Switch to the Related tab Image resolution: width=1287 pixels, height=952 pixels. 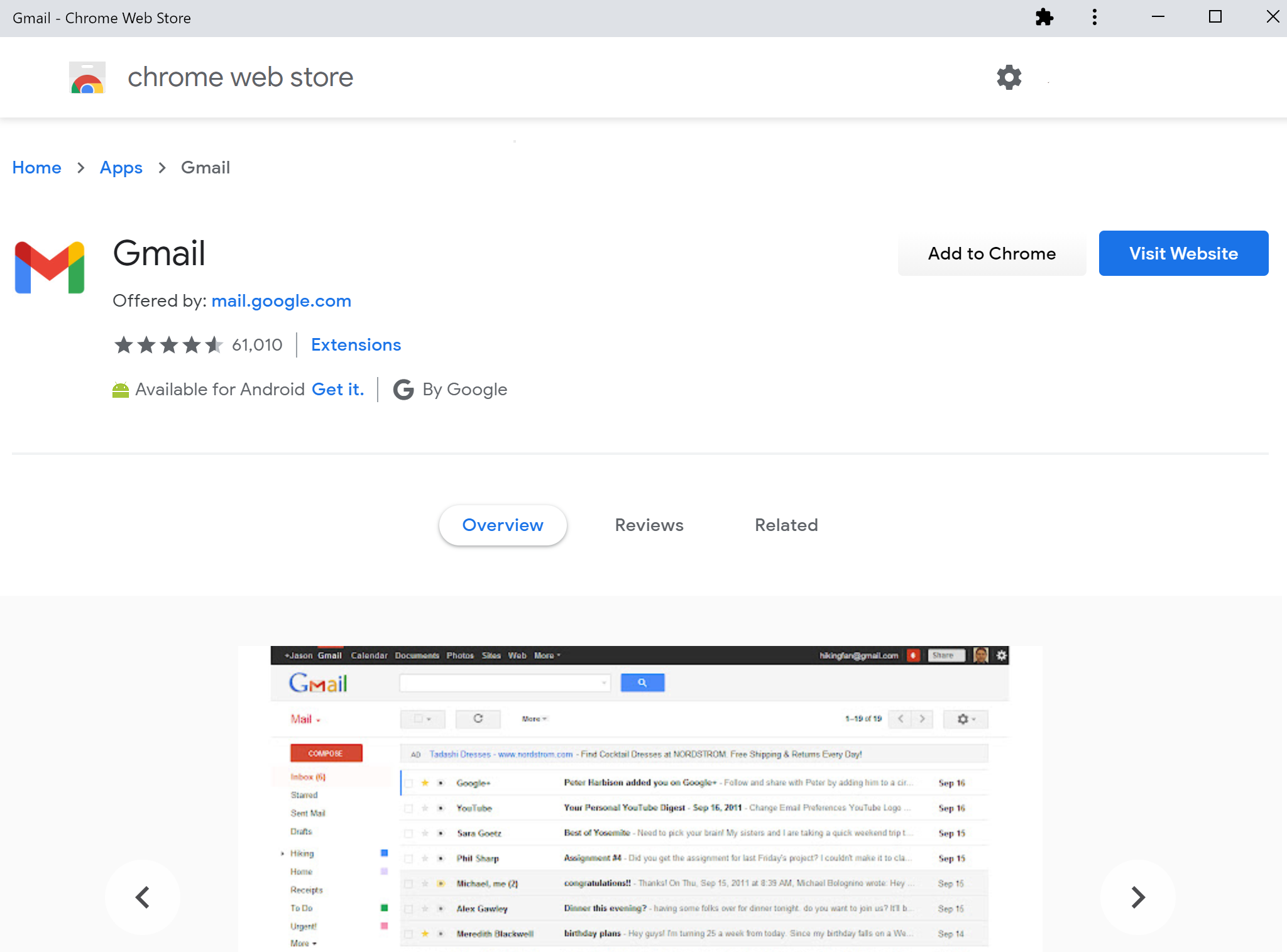pyautogui.click(x=786, y=525)
